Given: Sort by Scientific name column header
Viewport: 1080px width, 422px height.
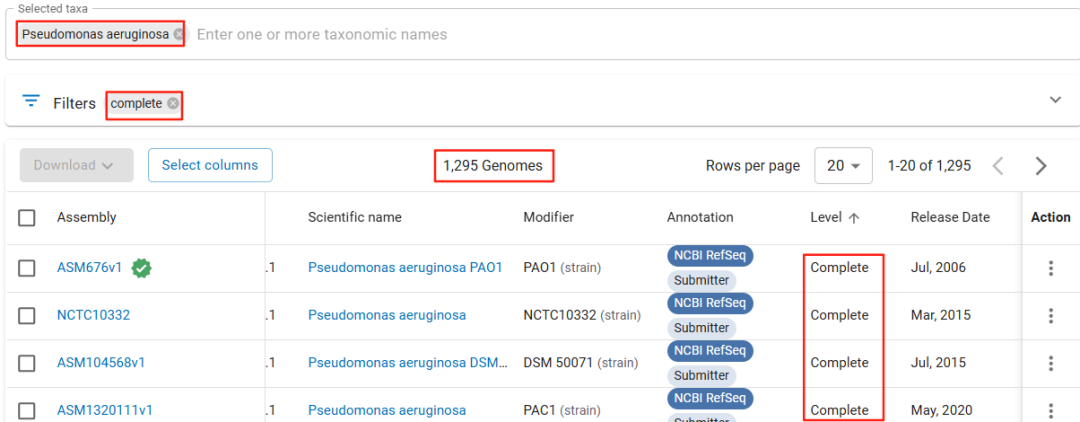Looking at the screenshot, I should click(355, 218).
